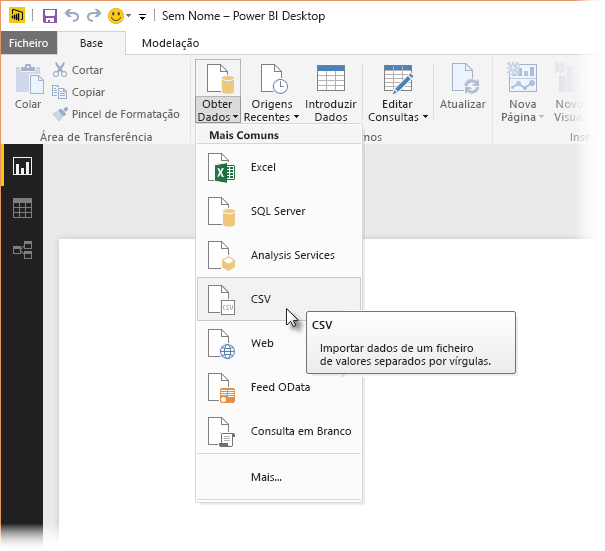Click the Obter Dados database icon

tap(220, 79)
